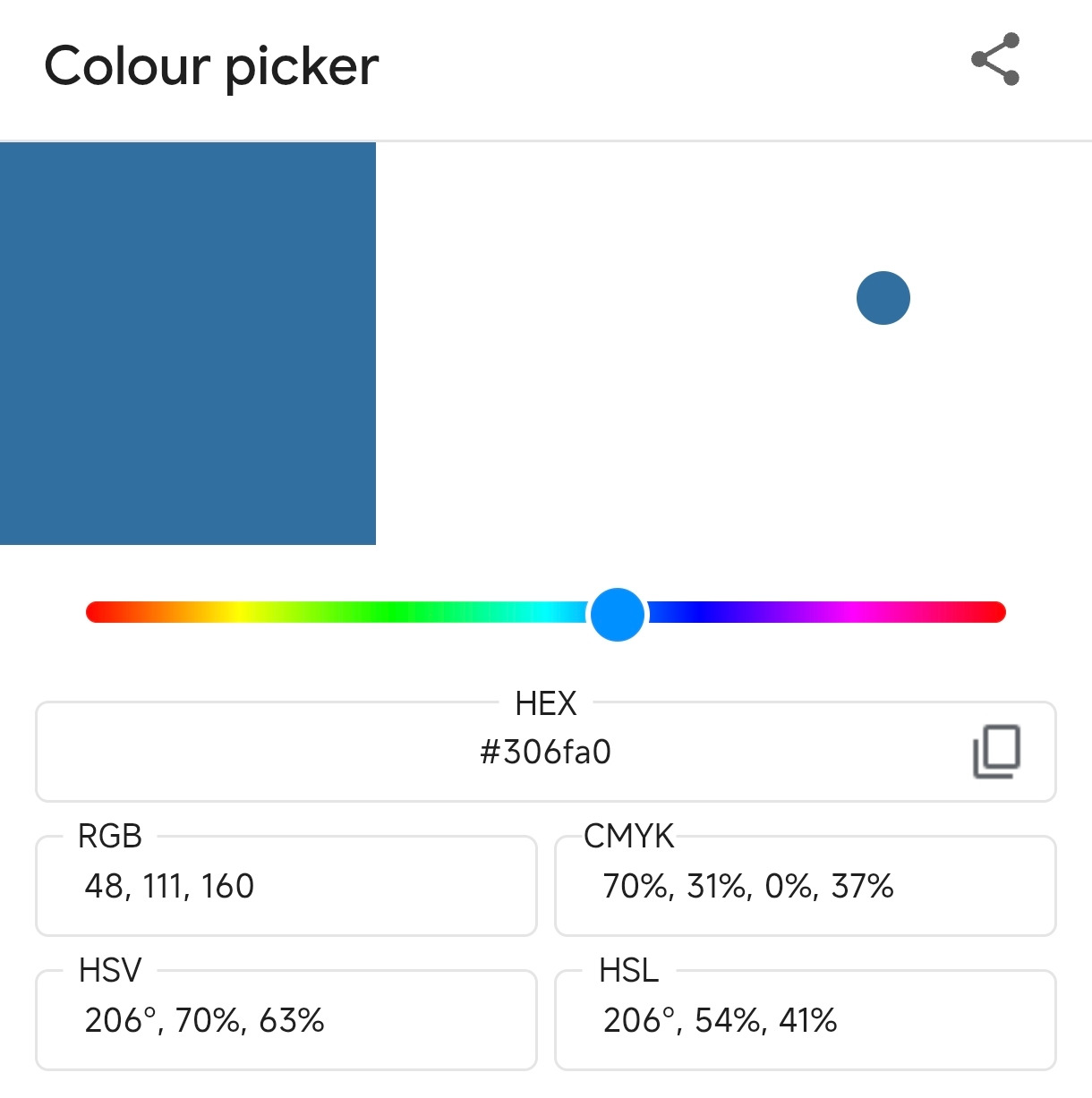Click the share icon

click(995, 60)
